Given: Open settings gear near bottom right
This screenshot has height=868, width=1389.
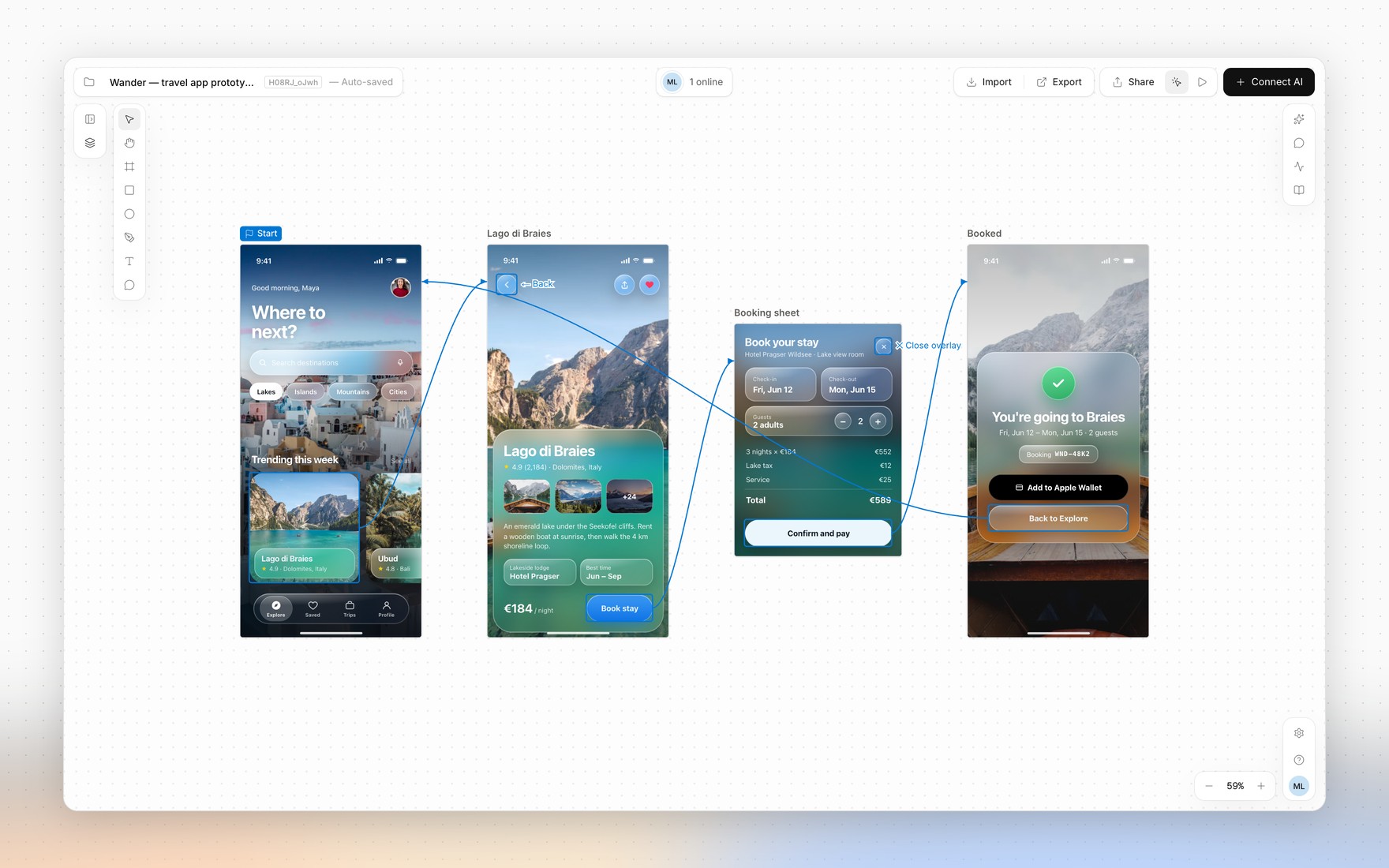Looking at the screenshot, I should (x=1299, y=733).
